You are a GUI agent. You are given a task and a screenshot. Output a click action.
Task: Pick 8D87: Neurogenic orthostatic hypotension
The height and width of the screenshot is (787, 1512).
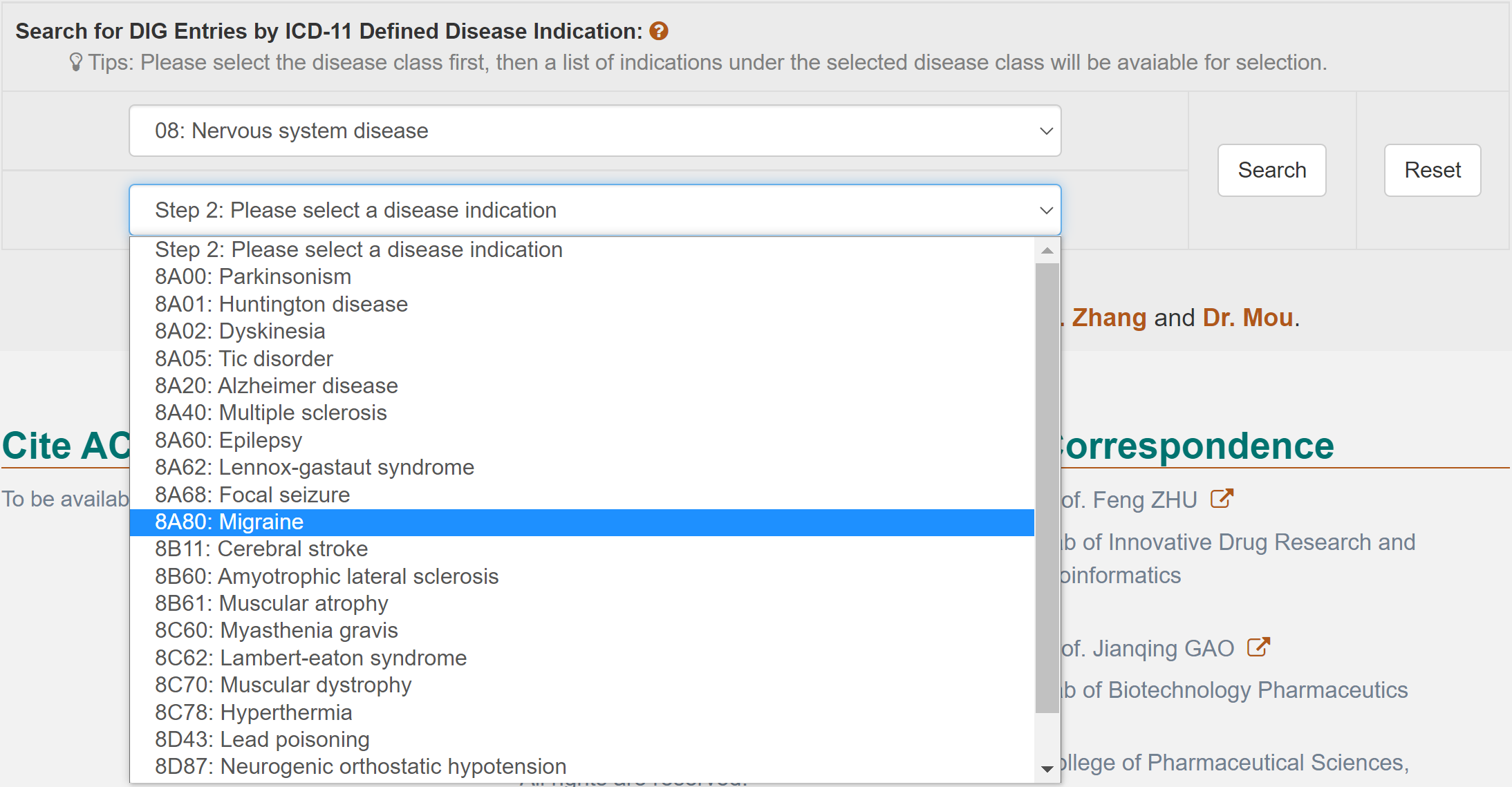coord(360,766)
